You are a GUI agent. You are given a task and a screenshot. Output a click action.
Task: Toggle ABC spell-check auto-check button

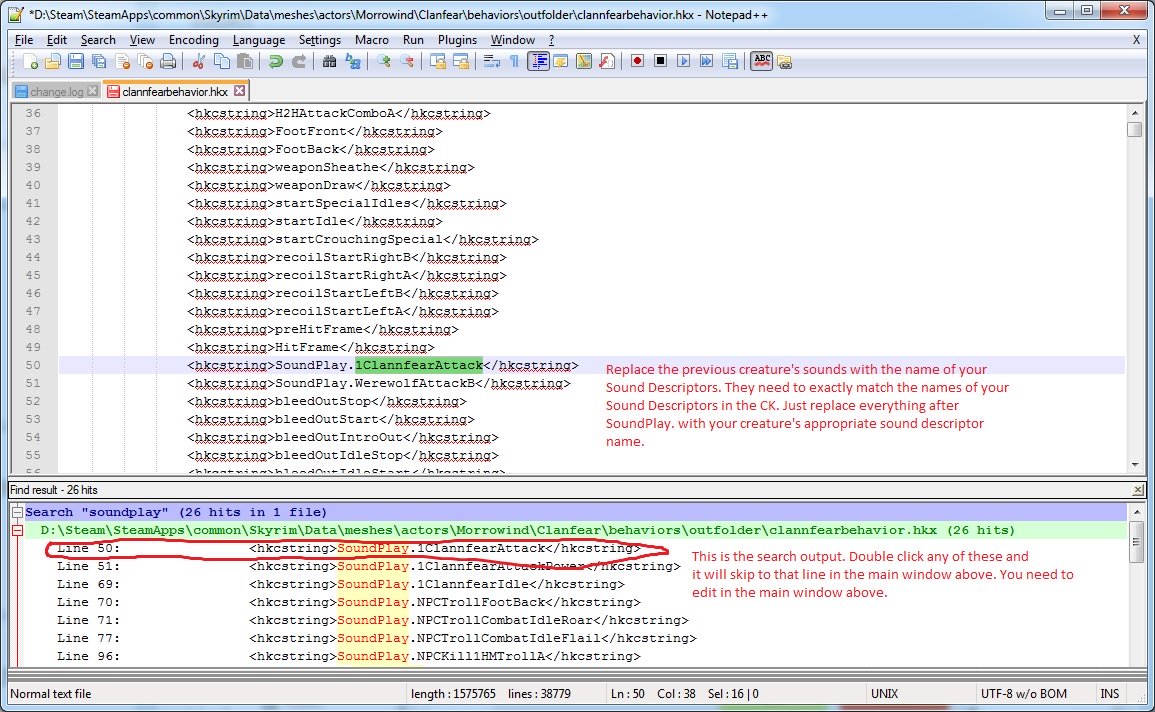(762, 62)
